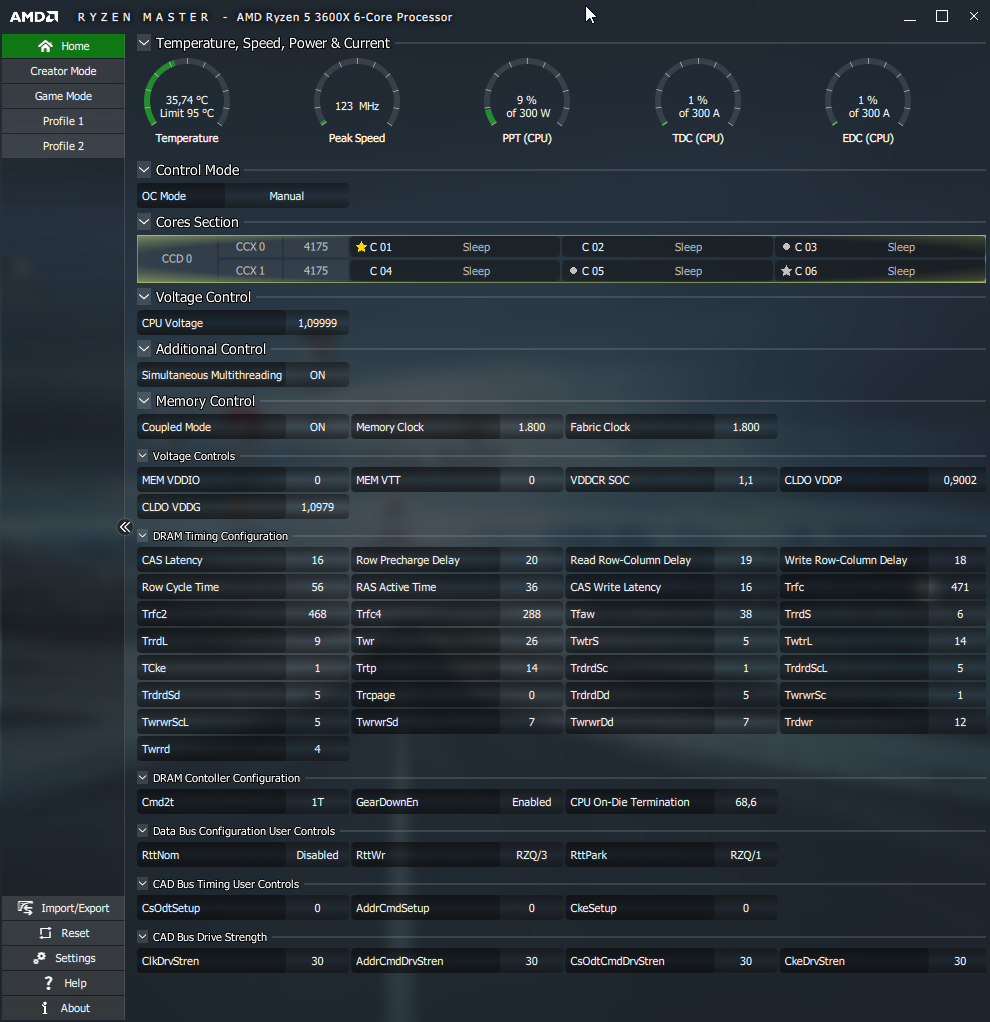The image size is (990, 1022).
Task: Collapse sidebar with double-chevron icon
Action: pos(124,527)
